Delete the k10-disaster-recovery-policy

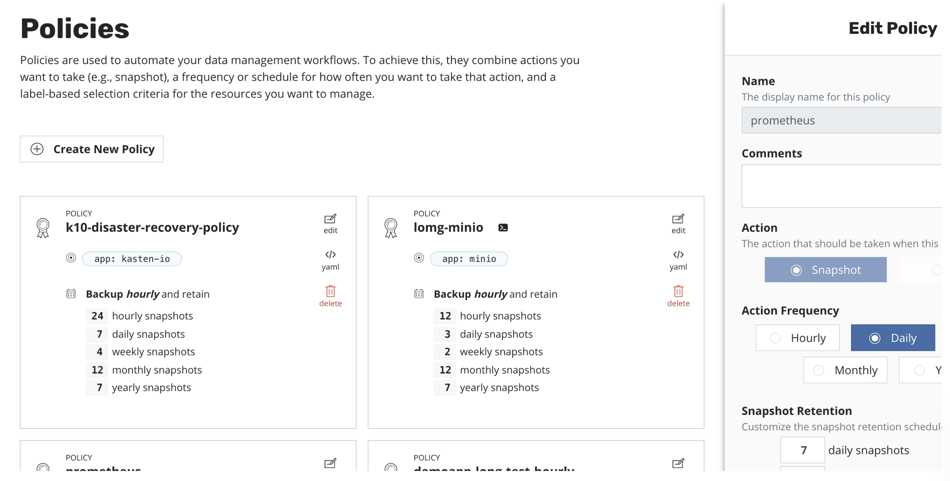tap(330, 296)
